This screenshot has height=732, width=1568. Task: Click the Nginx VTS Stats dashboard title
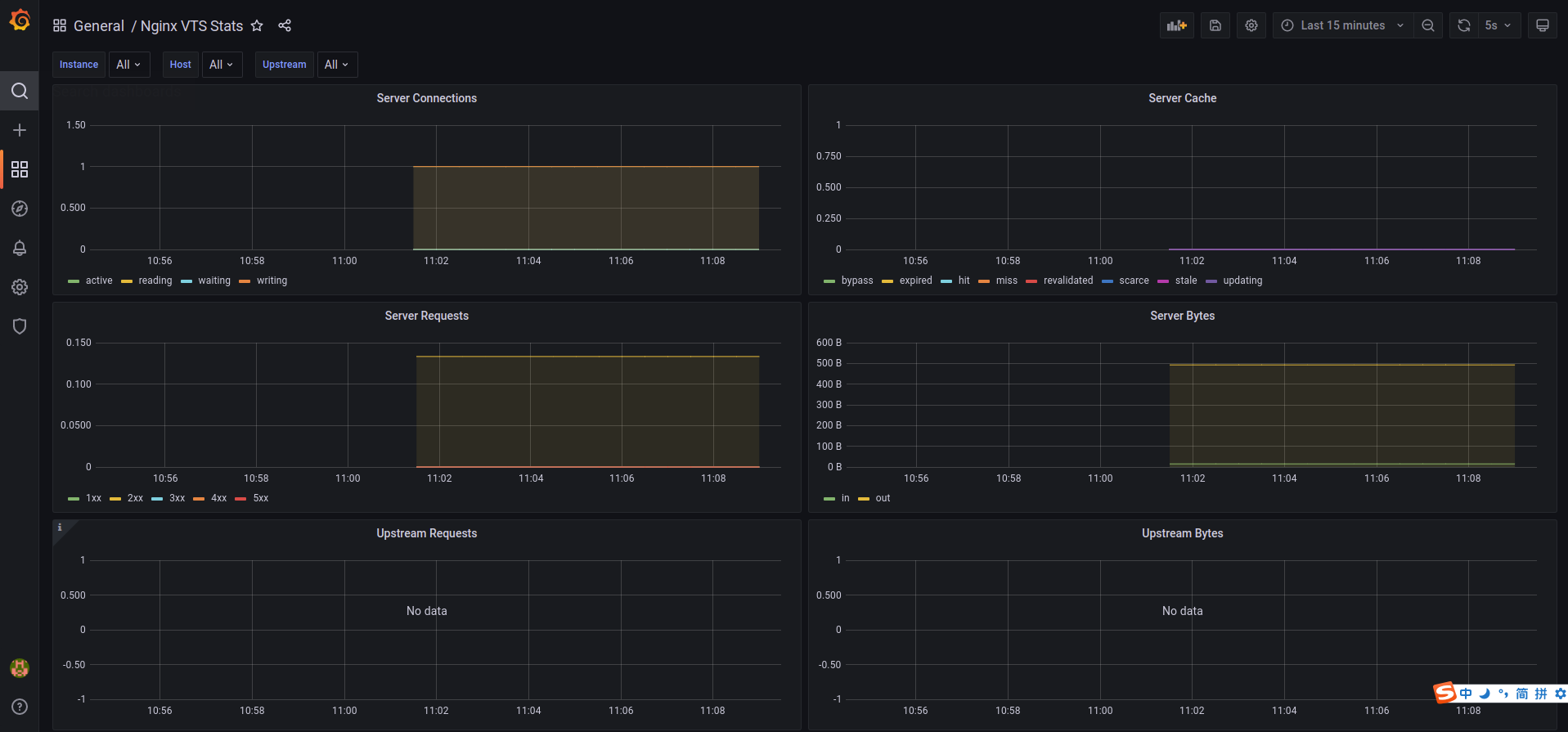coord(191,25)
